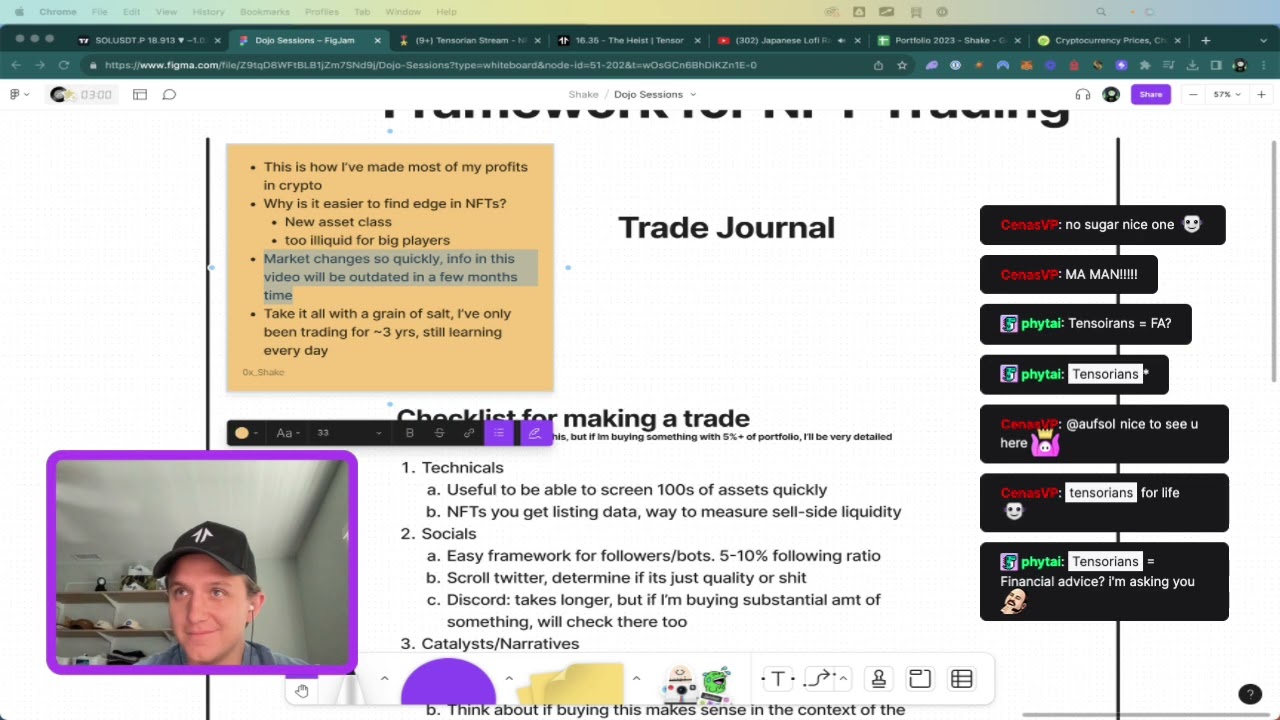Click the '1. Technicals' list item
Image resolution: width=1280 pixels, height=720 pixels.
[x=452, y=467]
